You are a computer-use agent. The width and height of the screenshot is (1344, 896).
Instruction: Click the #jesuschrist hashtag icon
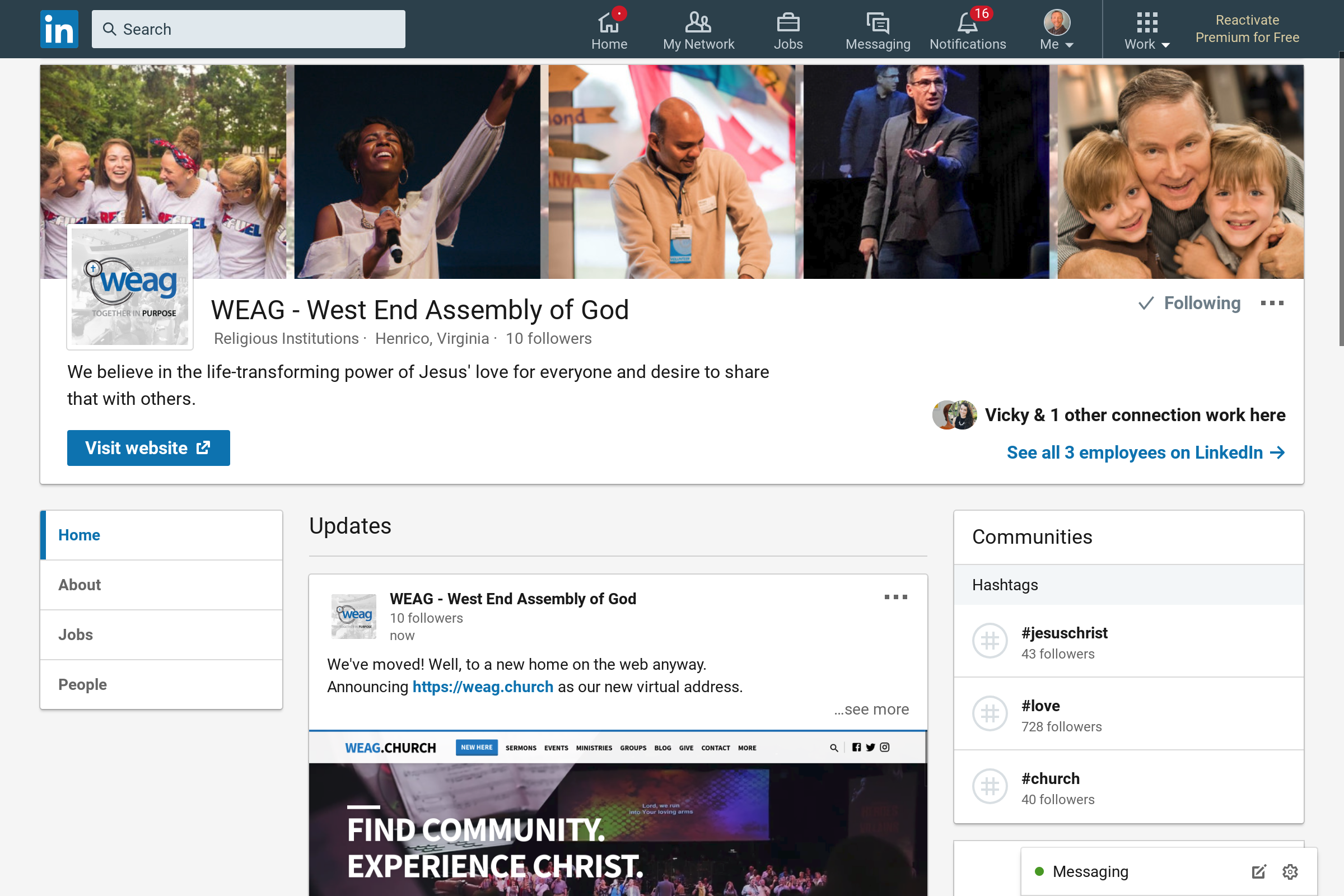click(990, 641)
